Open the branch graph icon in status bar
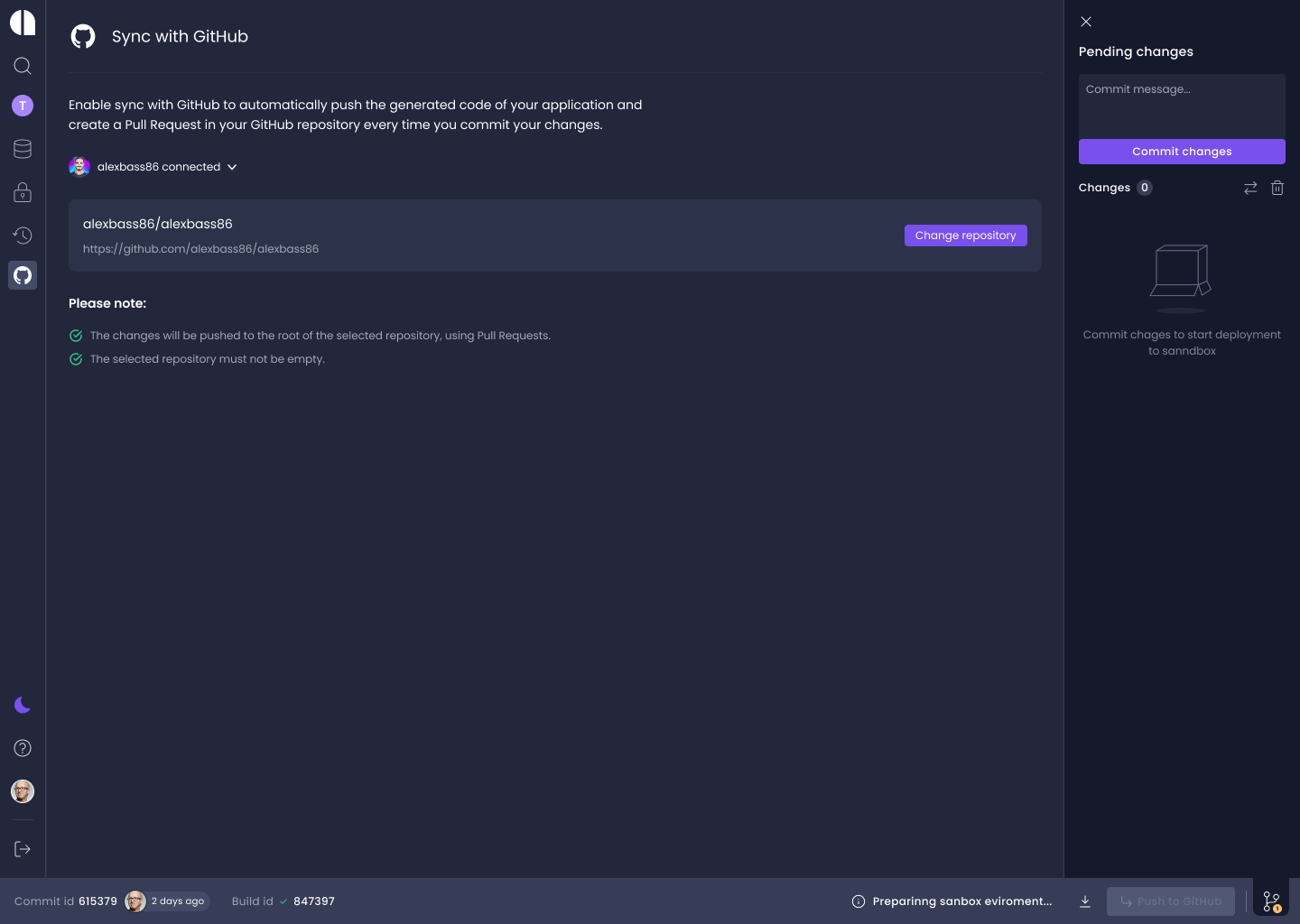This screenshot has width=1300, height=924. click(1271, 901)
